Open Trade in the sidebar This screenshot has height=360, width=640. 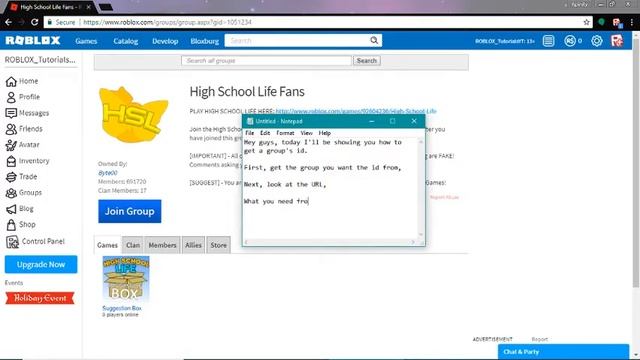(21, 177)
